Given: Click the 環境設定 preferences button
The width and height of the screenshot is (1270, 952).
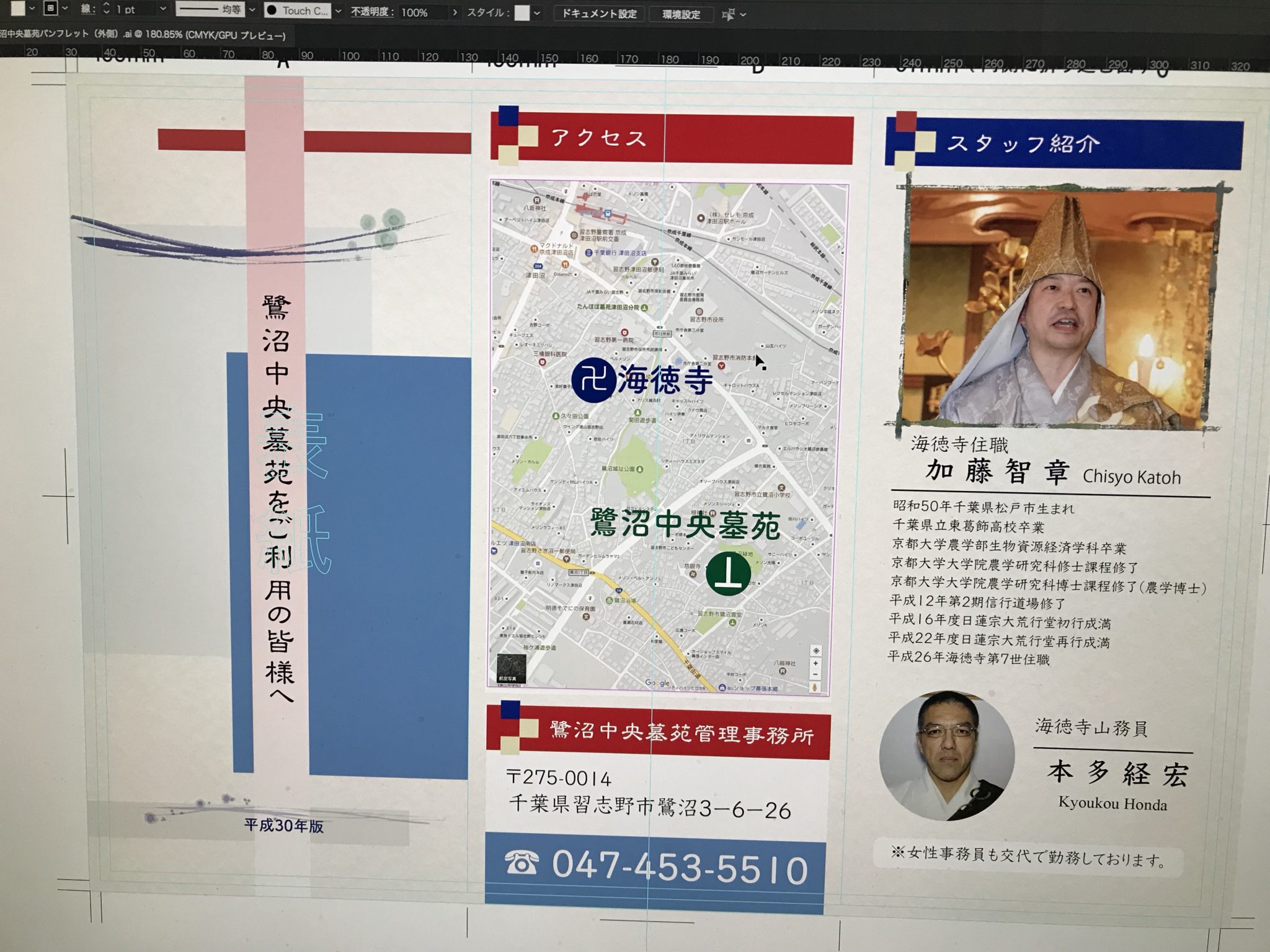Looking at the screenshot, I should click(x=681, y=14).
